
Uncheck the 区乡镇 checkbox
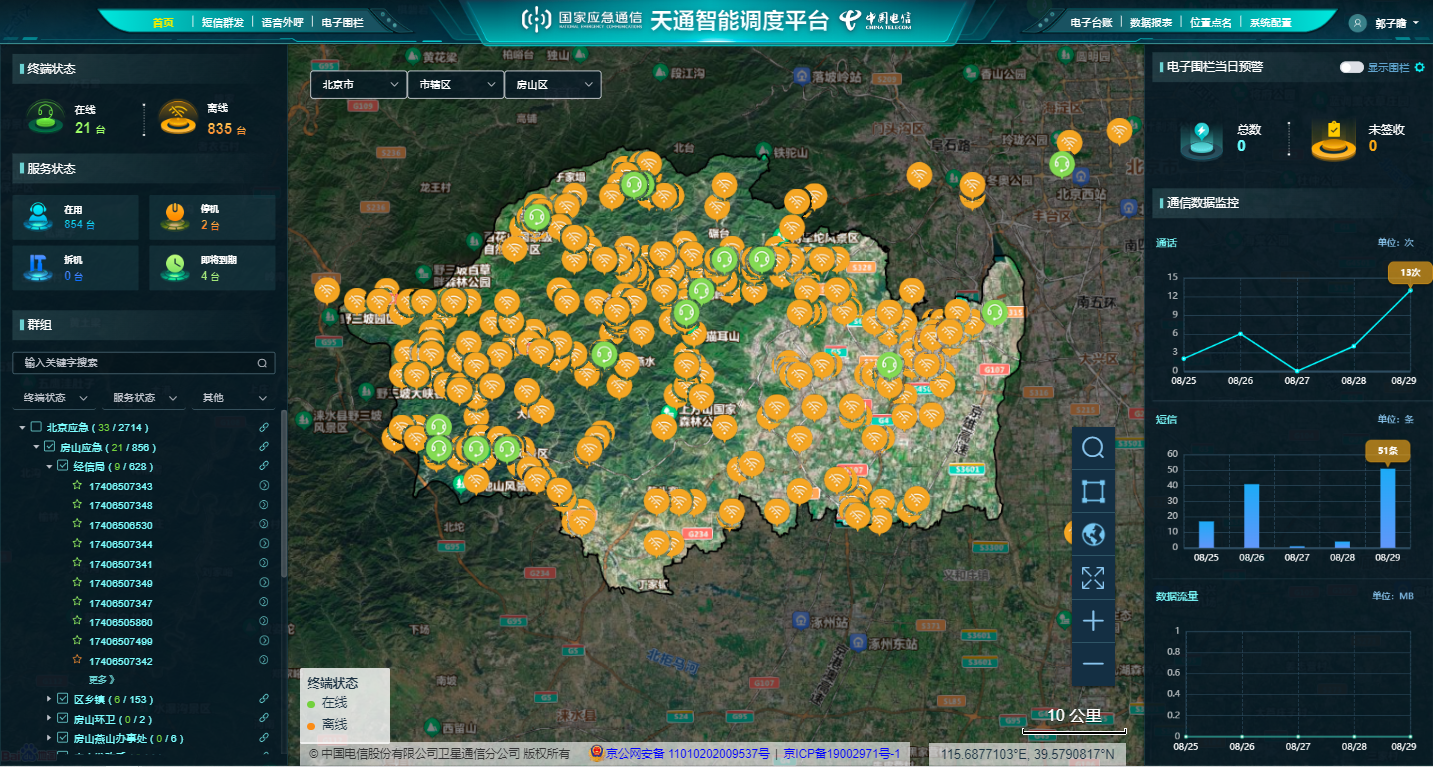(x=63, y=699)
